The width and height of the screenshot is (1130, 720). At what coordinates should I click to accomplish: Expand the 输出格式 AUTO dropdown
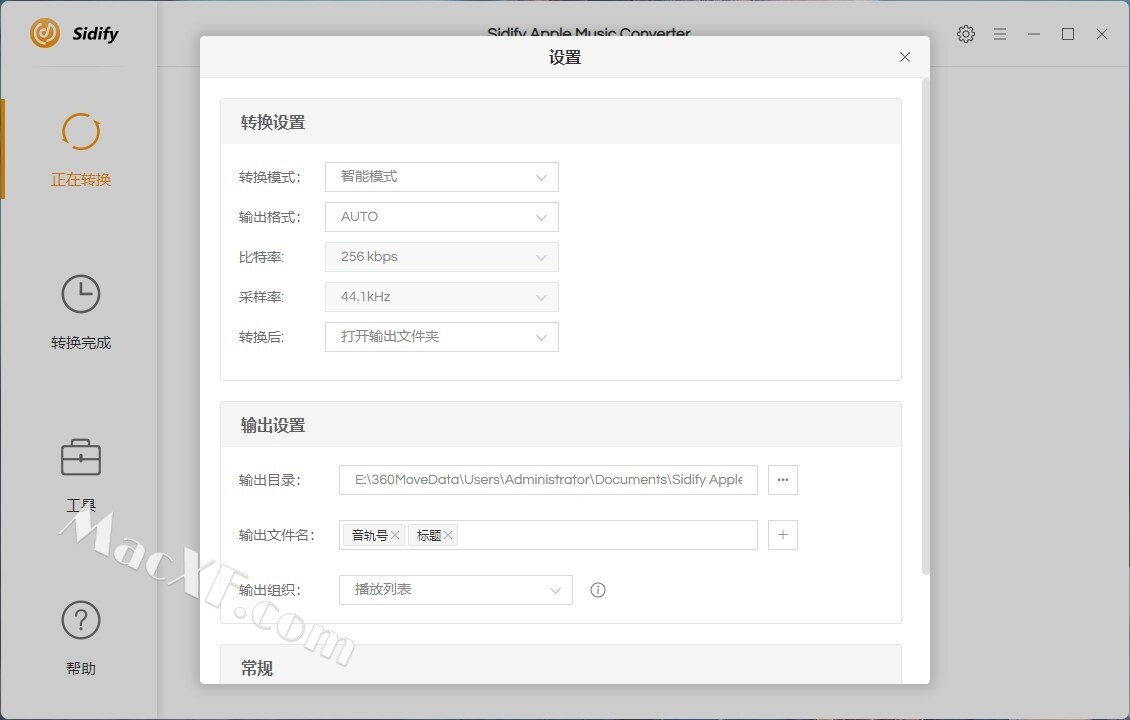pos(442,217)
